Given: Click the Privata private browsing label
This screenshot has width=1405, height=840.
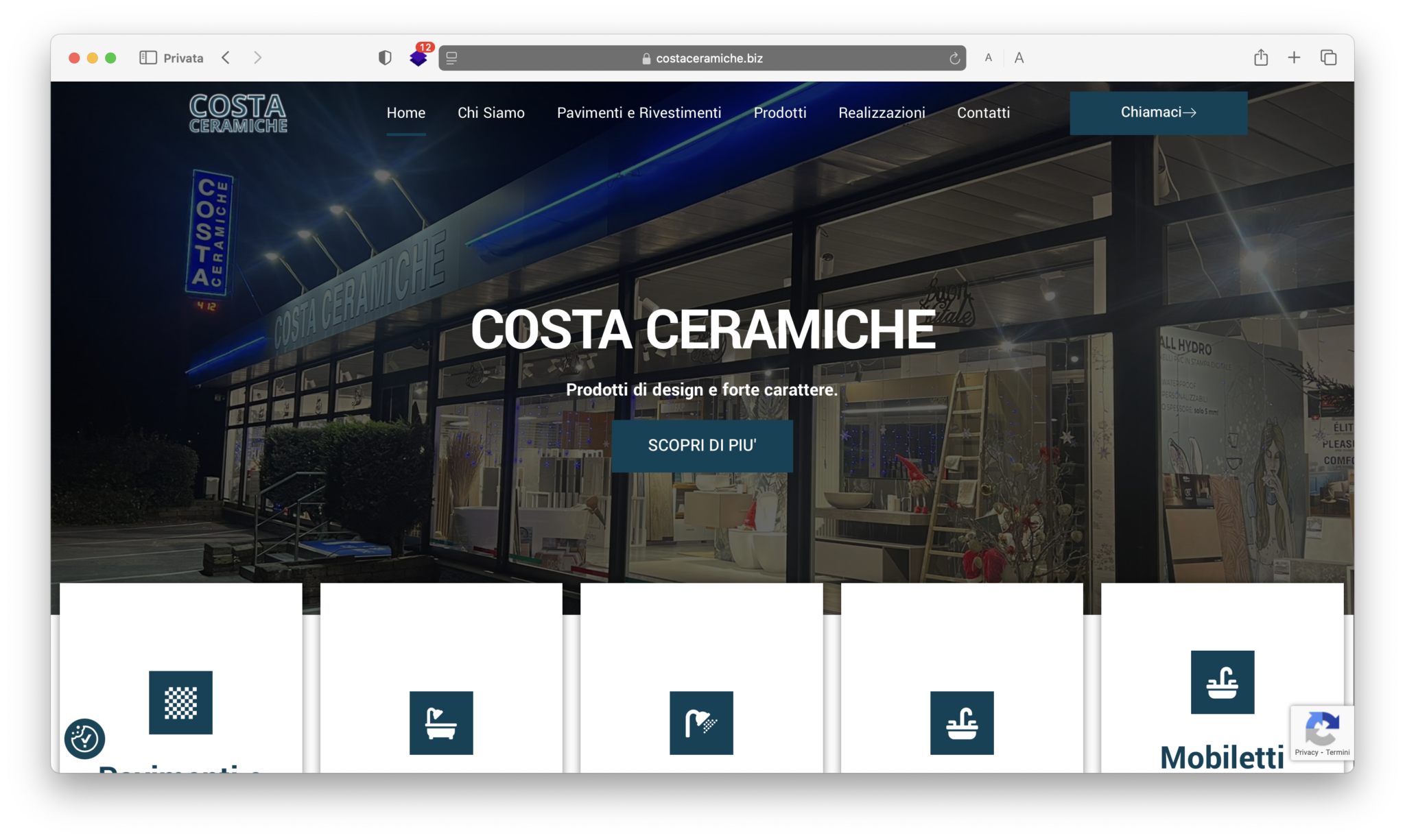Looking at the screenshot, I should click(183, 58).
